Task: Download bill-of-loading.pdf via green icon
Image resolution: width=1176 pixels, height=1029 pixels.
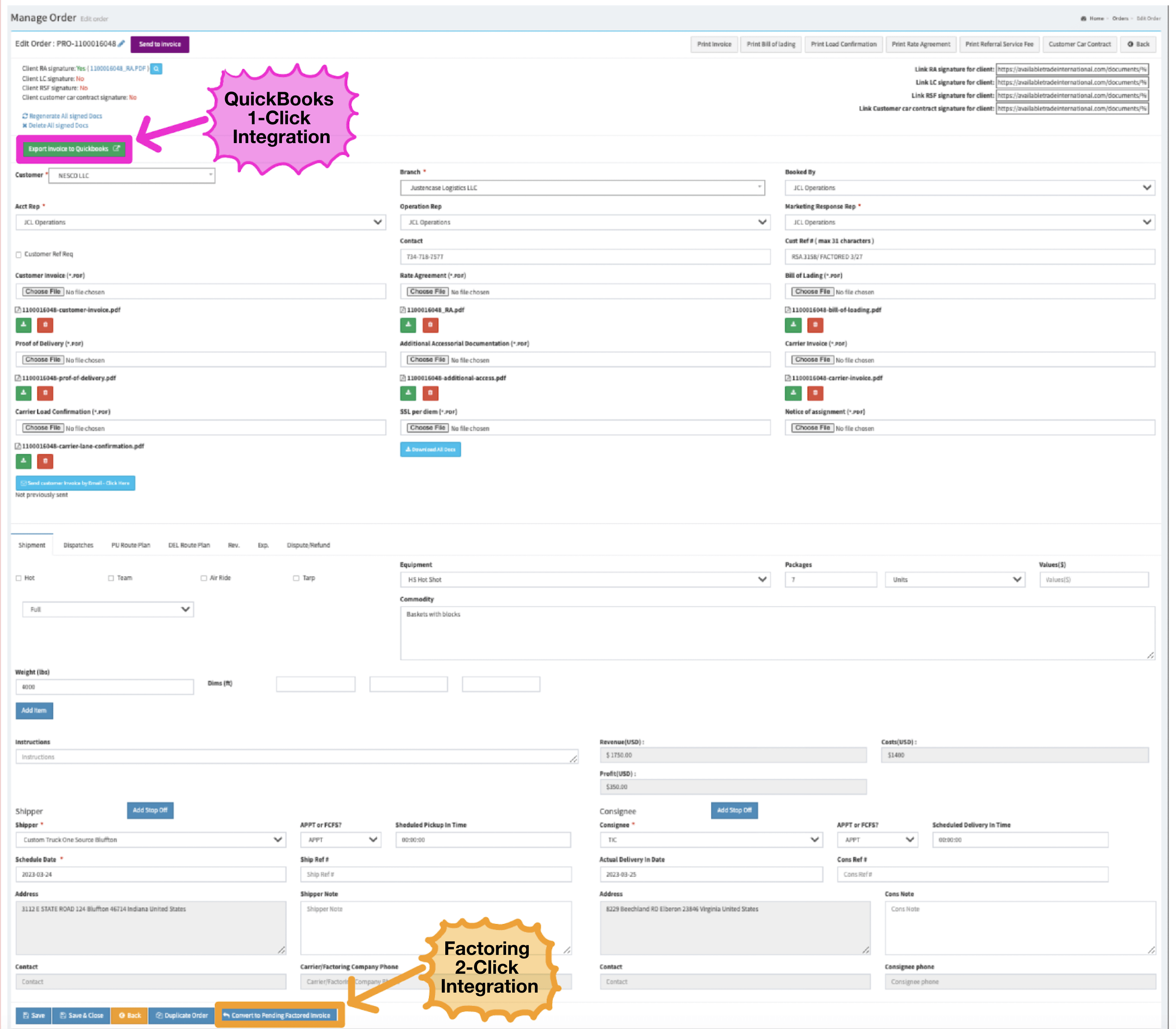Action: (x=793, y=325)
